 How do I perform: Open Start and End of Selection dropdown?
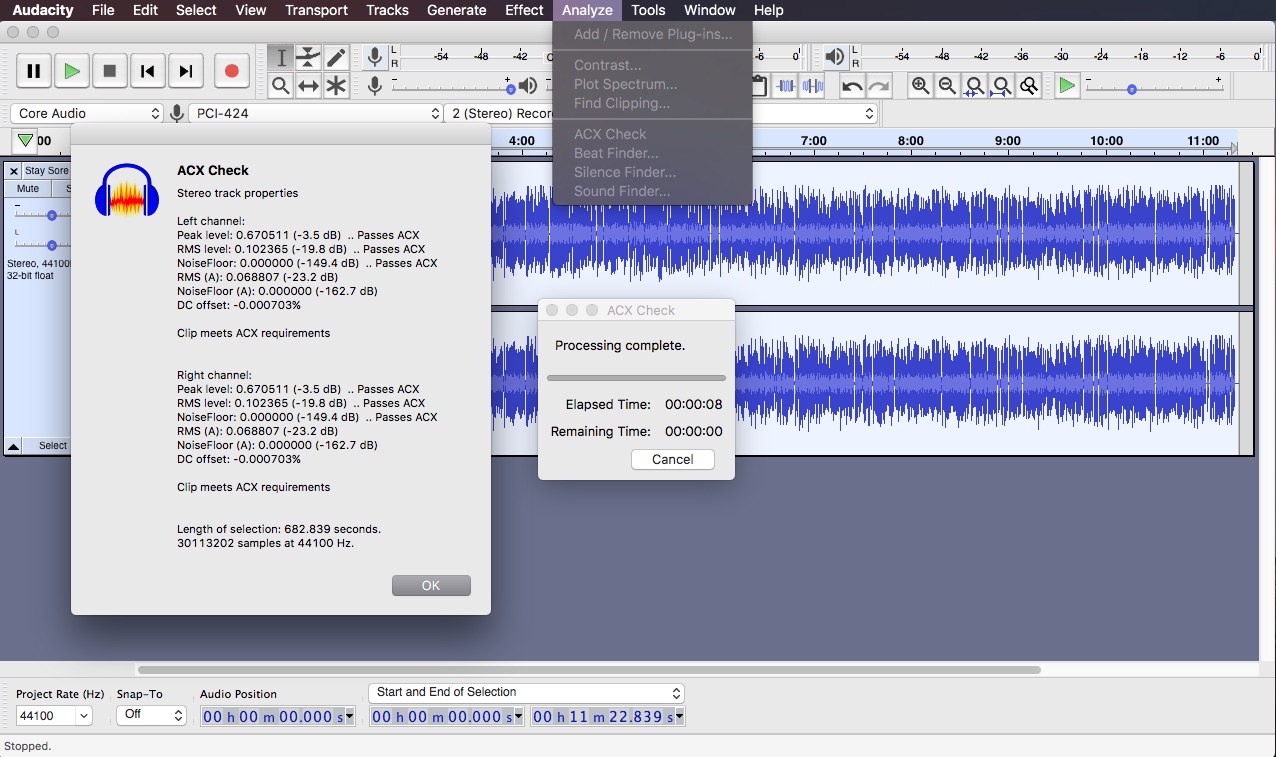point(527,692)
